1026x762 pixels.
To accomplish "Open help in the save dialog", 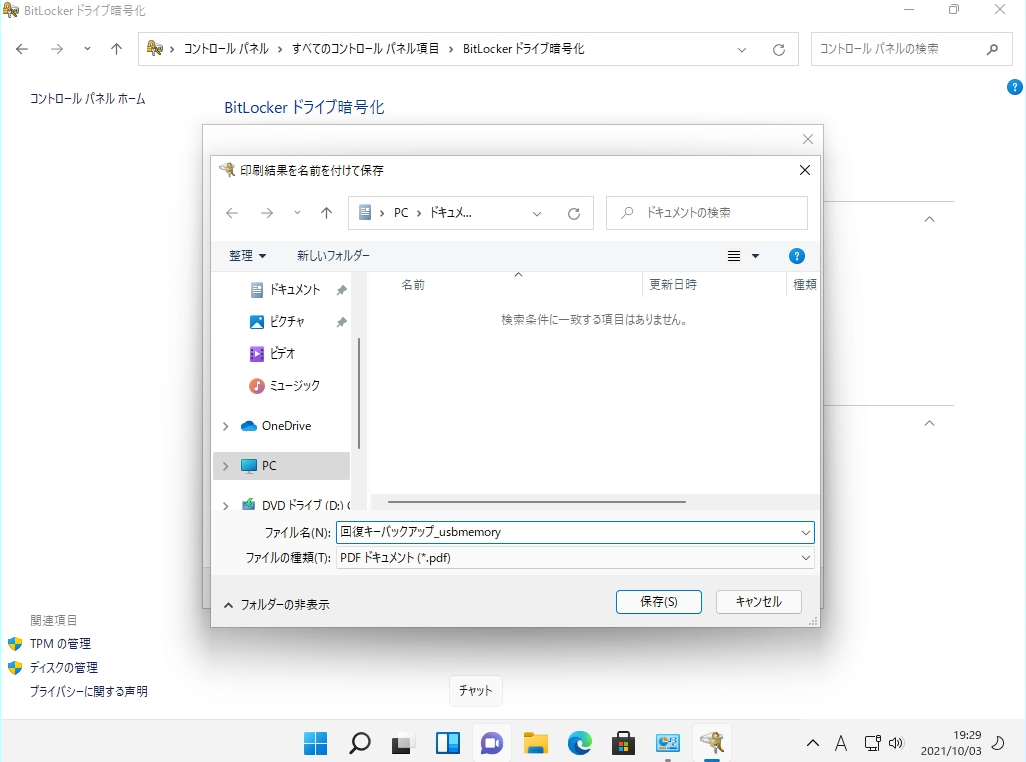I will pos(796,256).
